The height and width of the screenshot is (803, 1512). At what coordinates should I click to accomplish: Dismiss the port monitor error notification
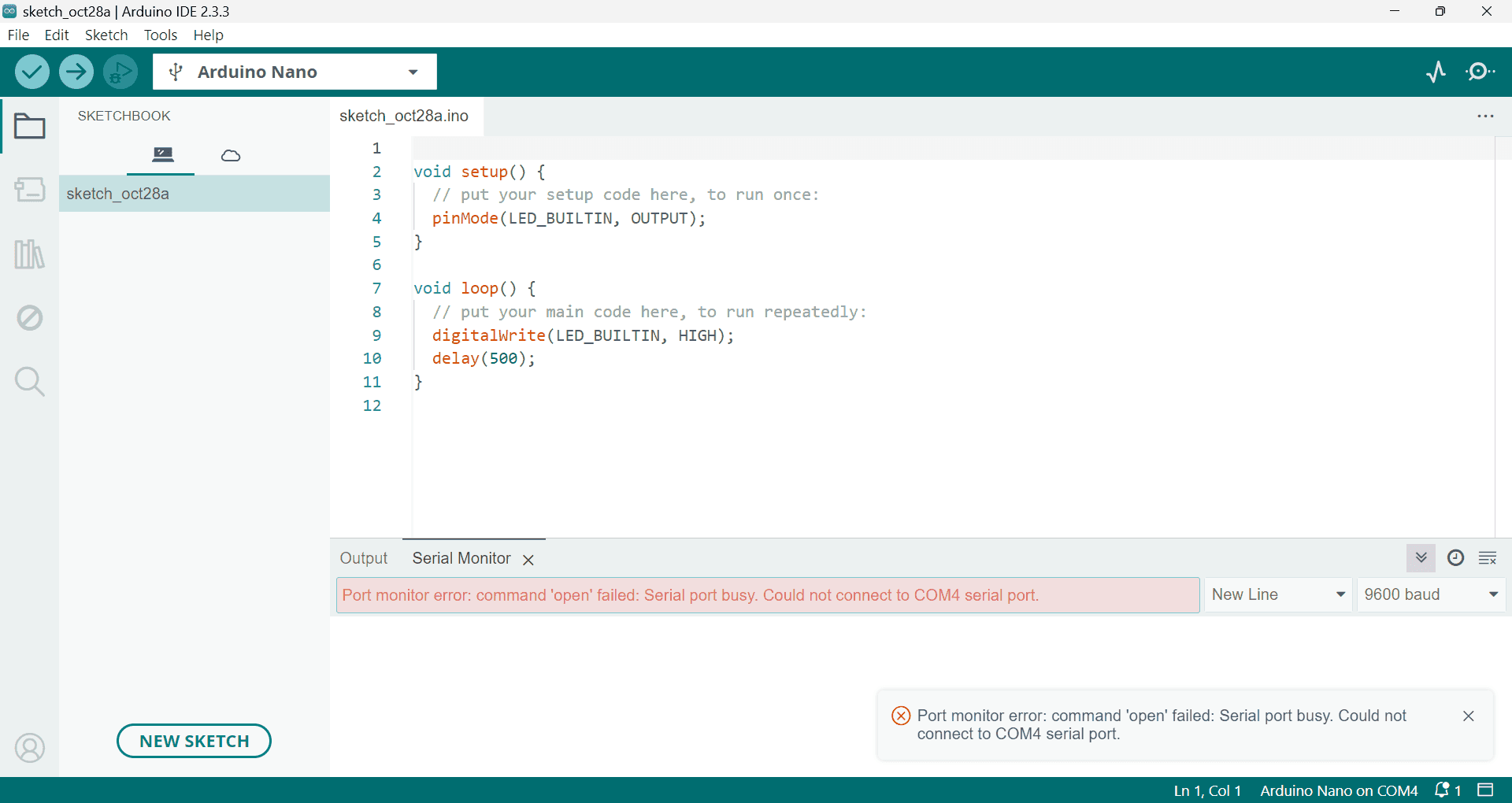1468,716
